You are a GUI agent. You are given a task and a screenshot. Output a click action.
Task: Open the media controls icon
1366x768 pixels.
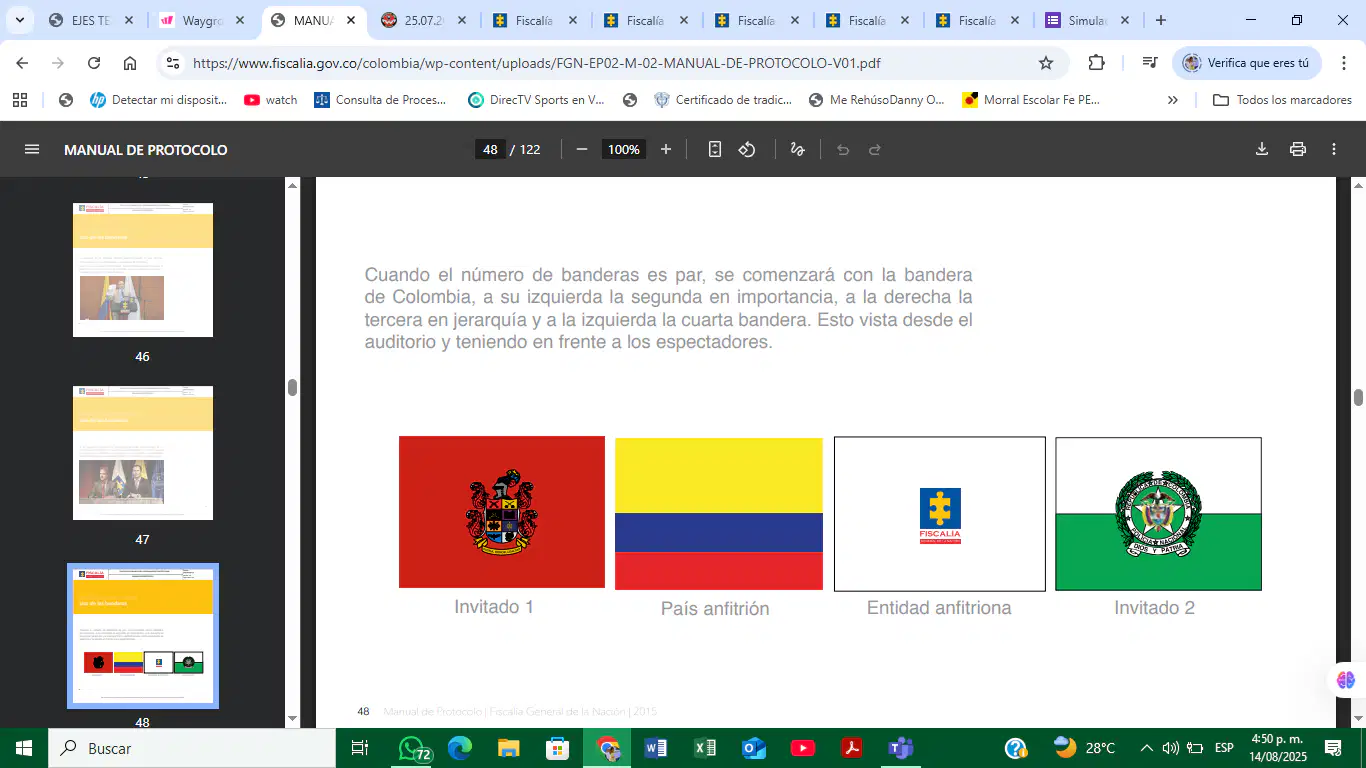[1150, 63]
